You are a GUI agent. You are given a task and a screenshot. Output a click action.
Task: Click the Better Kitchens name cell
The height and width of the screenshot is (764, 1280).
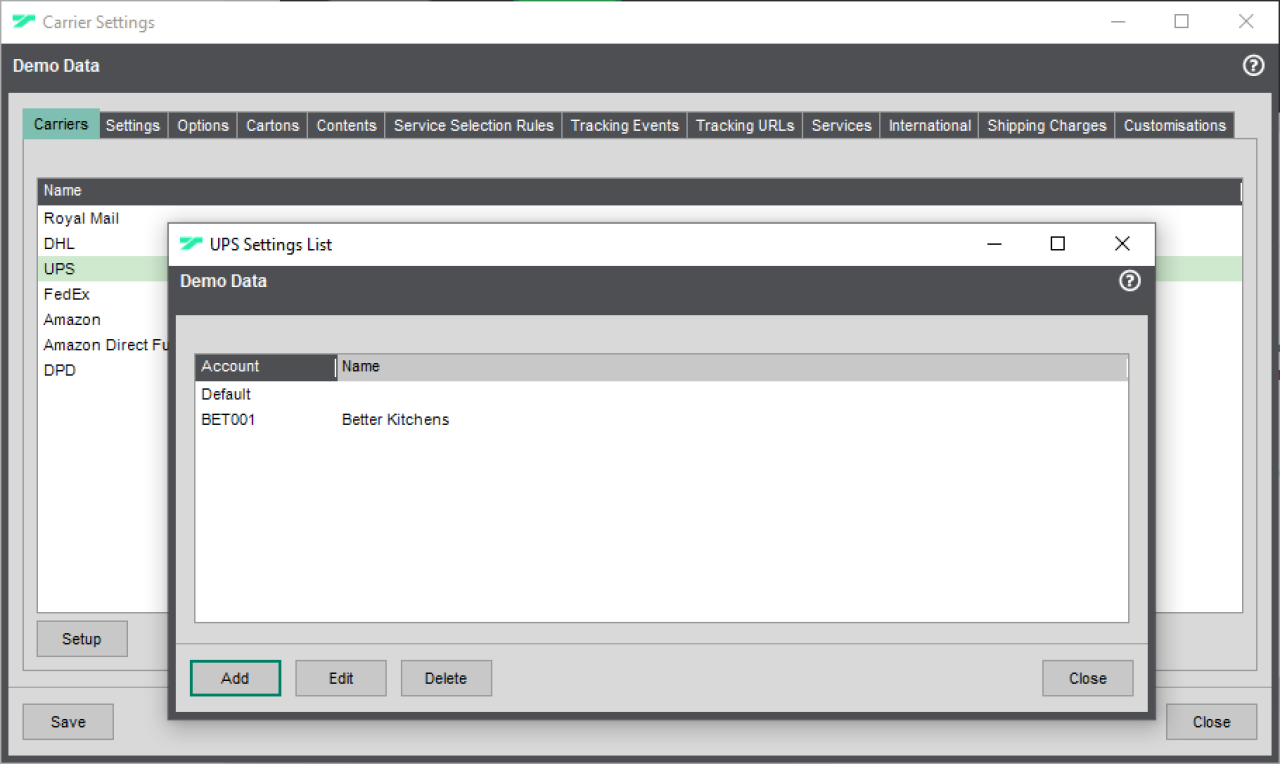coord(395,420)
